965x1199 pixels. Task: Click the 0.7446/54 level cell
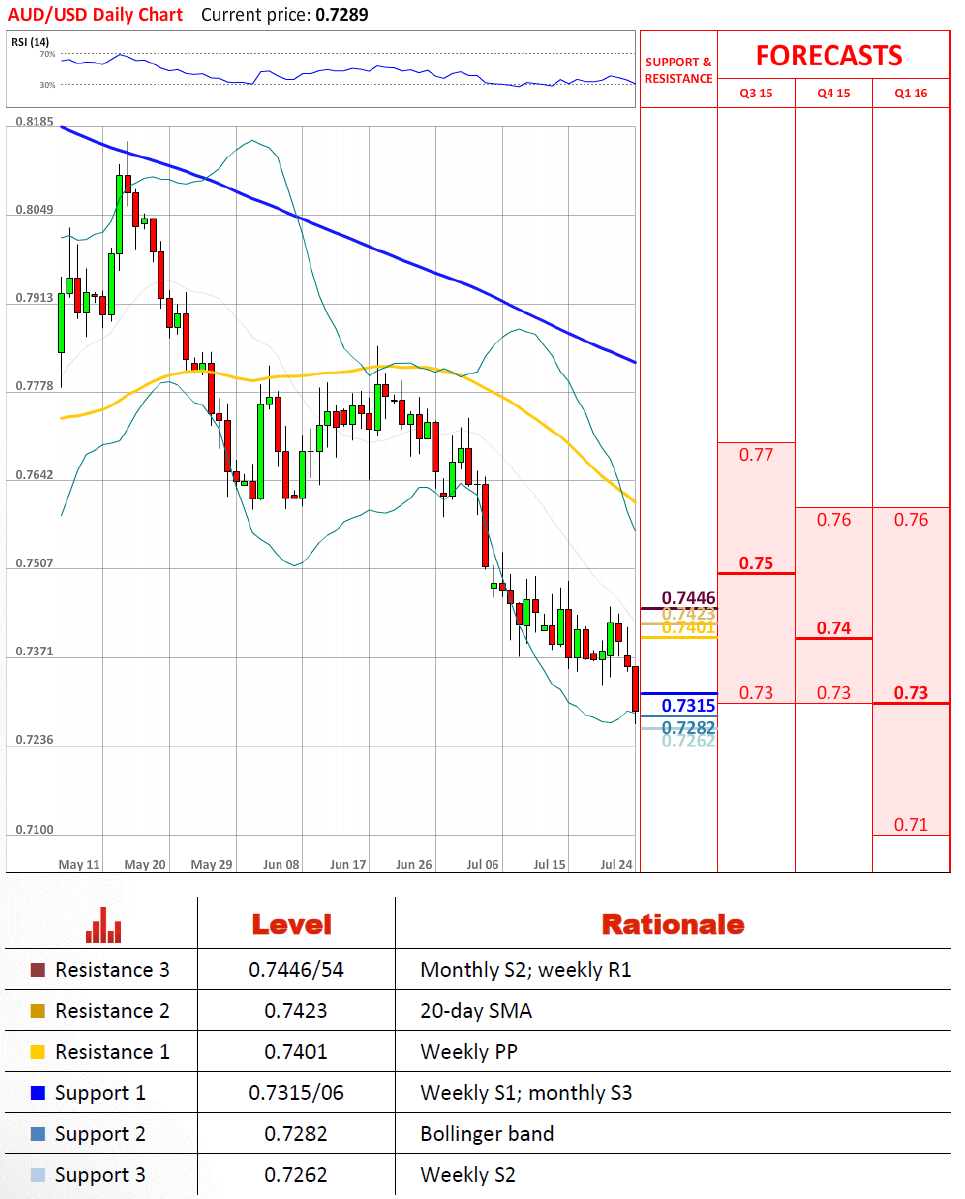coord(296,970)
